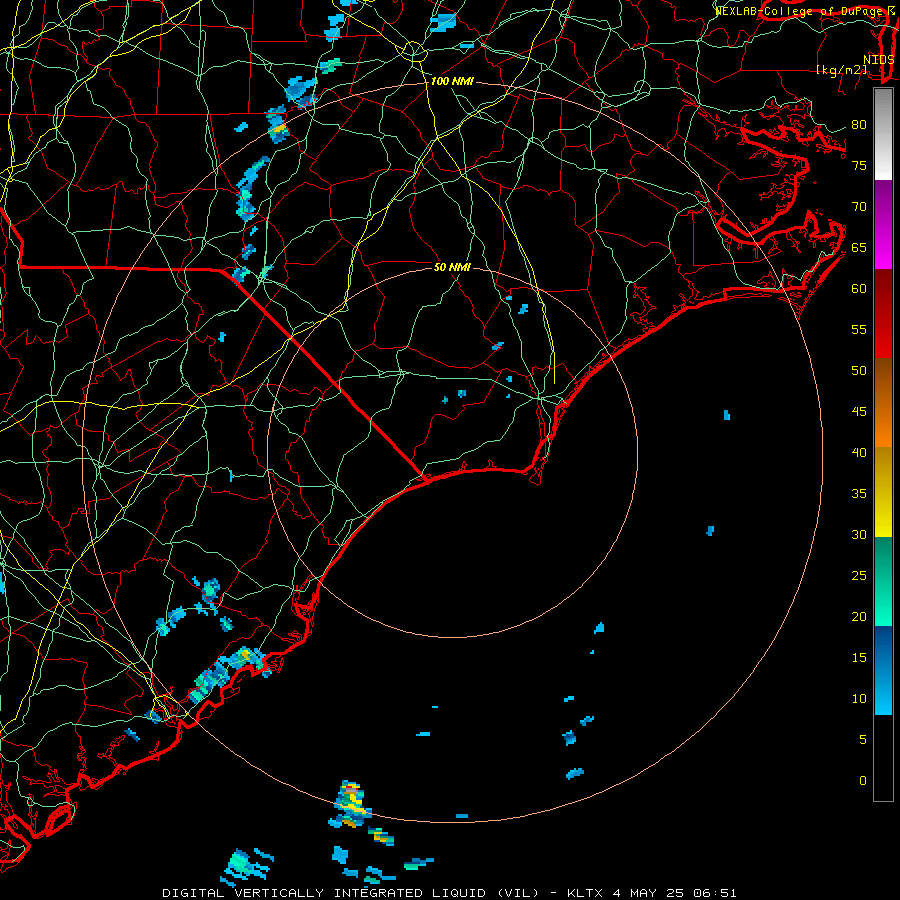Click the legend value "35"

tap(859, 494)
